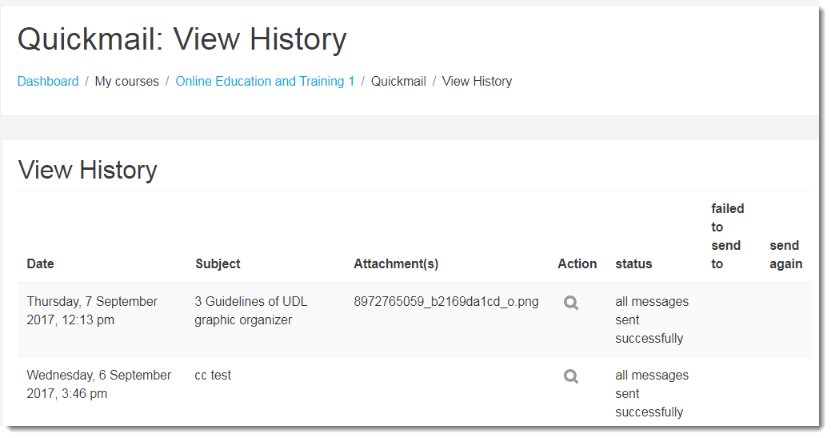Screen dimensions: 831x438
Task: Click the Action column header
Action: 577,264
